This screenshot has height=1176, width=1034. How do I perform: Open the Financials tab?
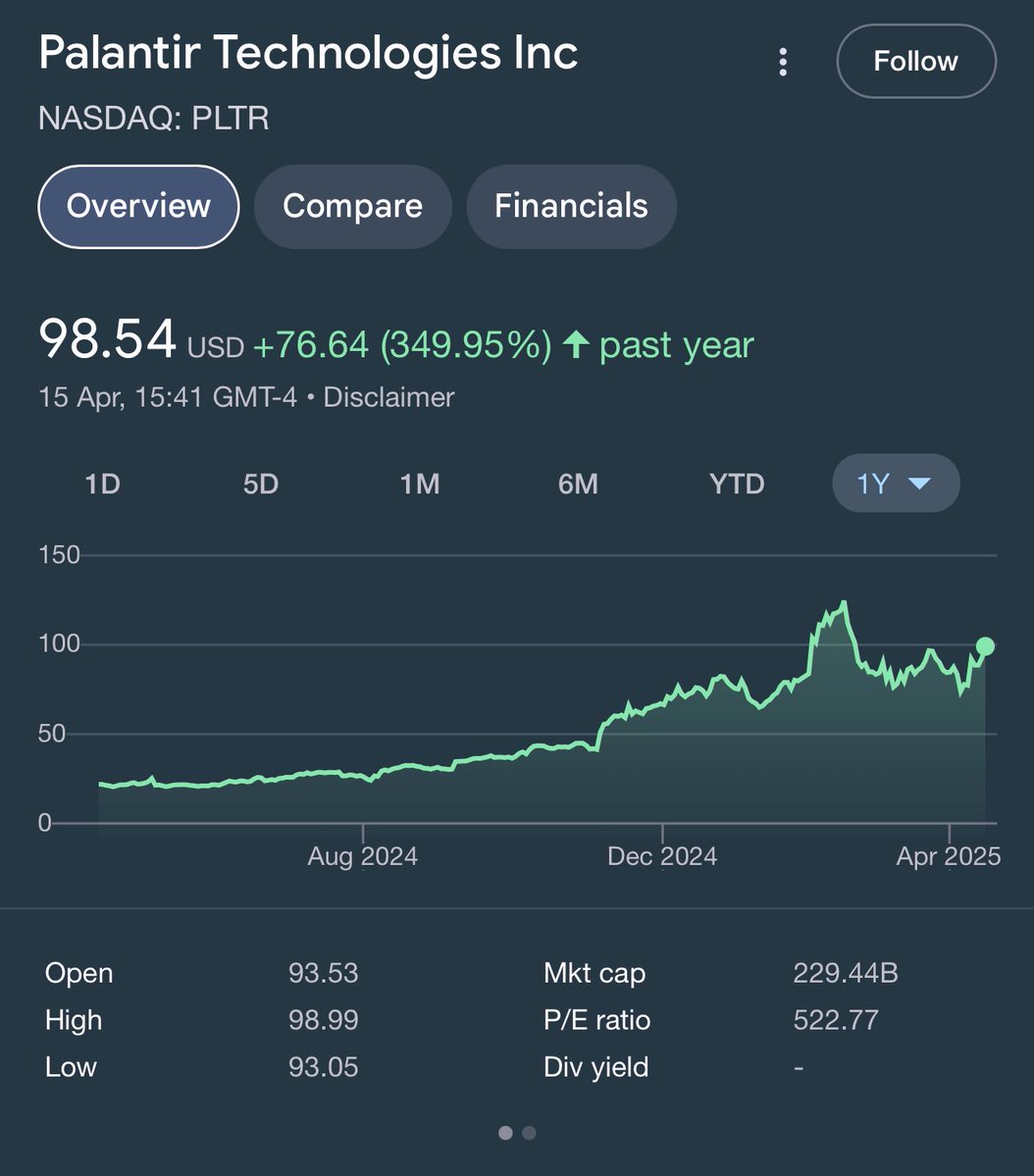[x=571, y=206]
